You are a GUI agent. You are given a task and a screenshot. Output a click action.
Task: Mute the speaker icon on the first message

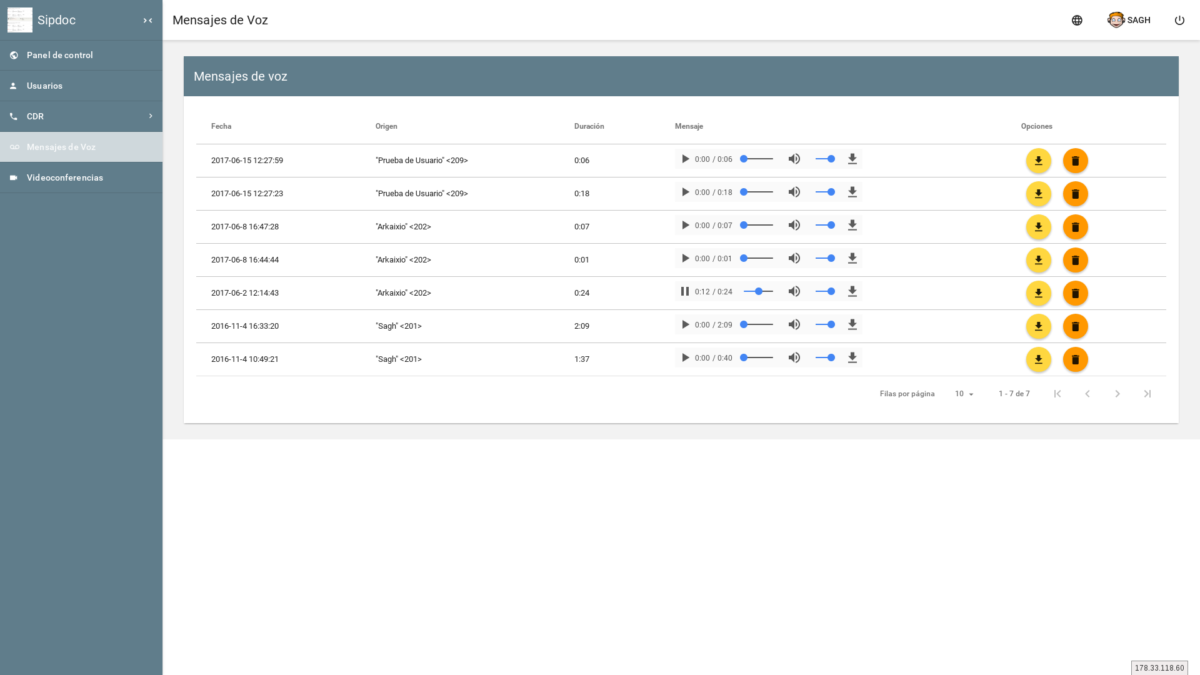tap(794, 158)
